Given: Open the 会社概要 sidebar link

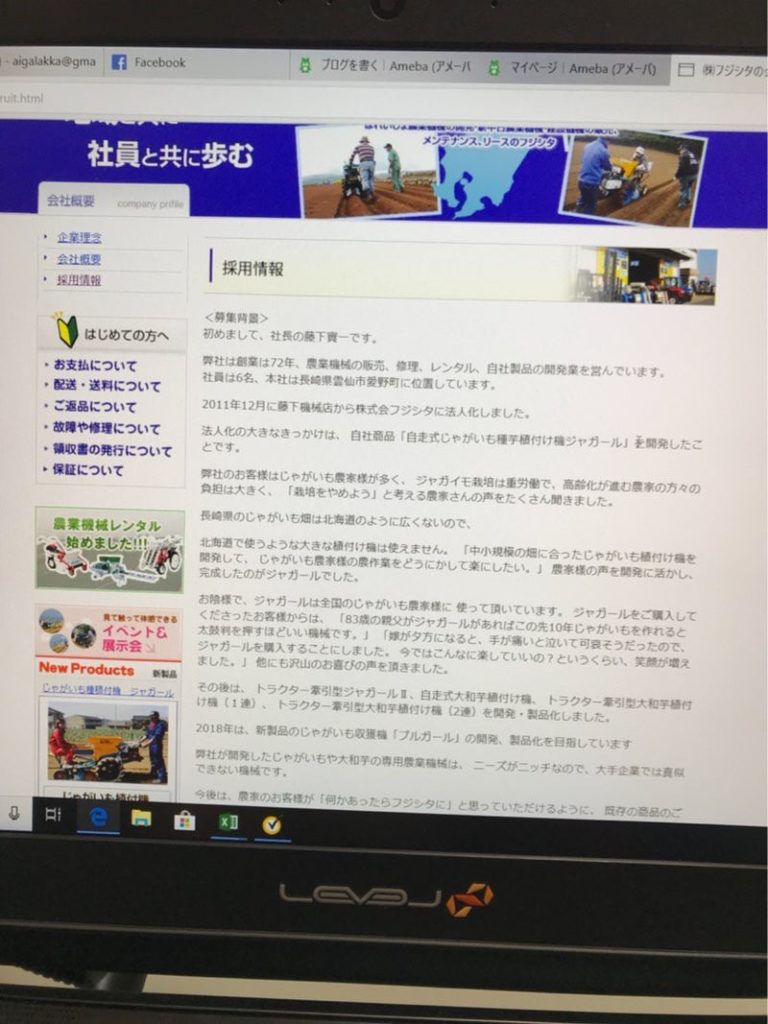Looking at the screenshot, I should tap(78, 259).
